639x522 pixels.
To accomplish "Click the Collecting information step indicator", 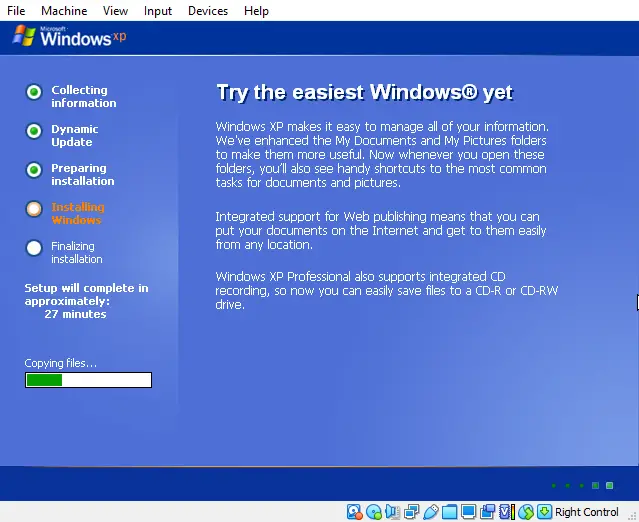I will tap(34, 92).
